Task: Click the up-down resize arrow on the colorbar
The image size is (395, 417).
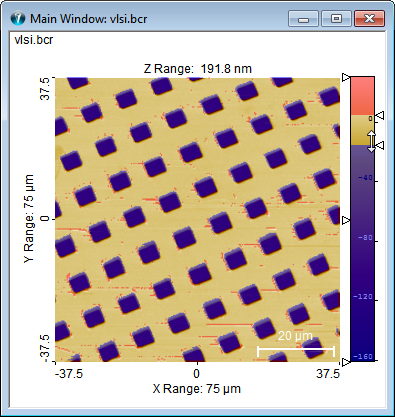Action: click(371, 141)
